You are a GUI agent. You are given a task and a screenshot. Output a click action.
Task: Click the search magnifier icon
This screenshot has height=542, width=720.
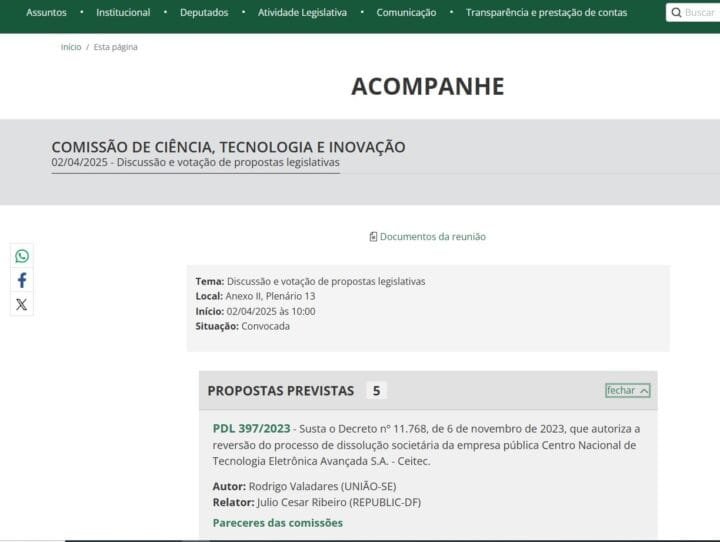click(x=676, y=13)
